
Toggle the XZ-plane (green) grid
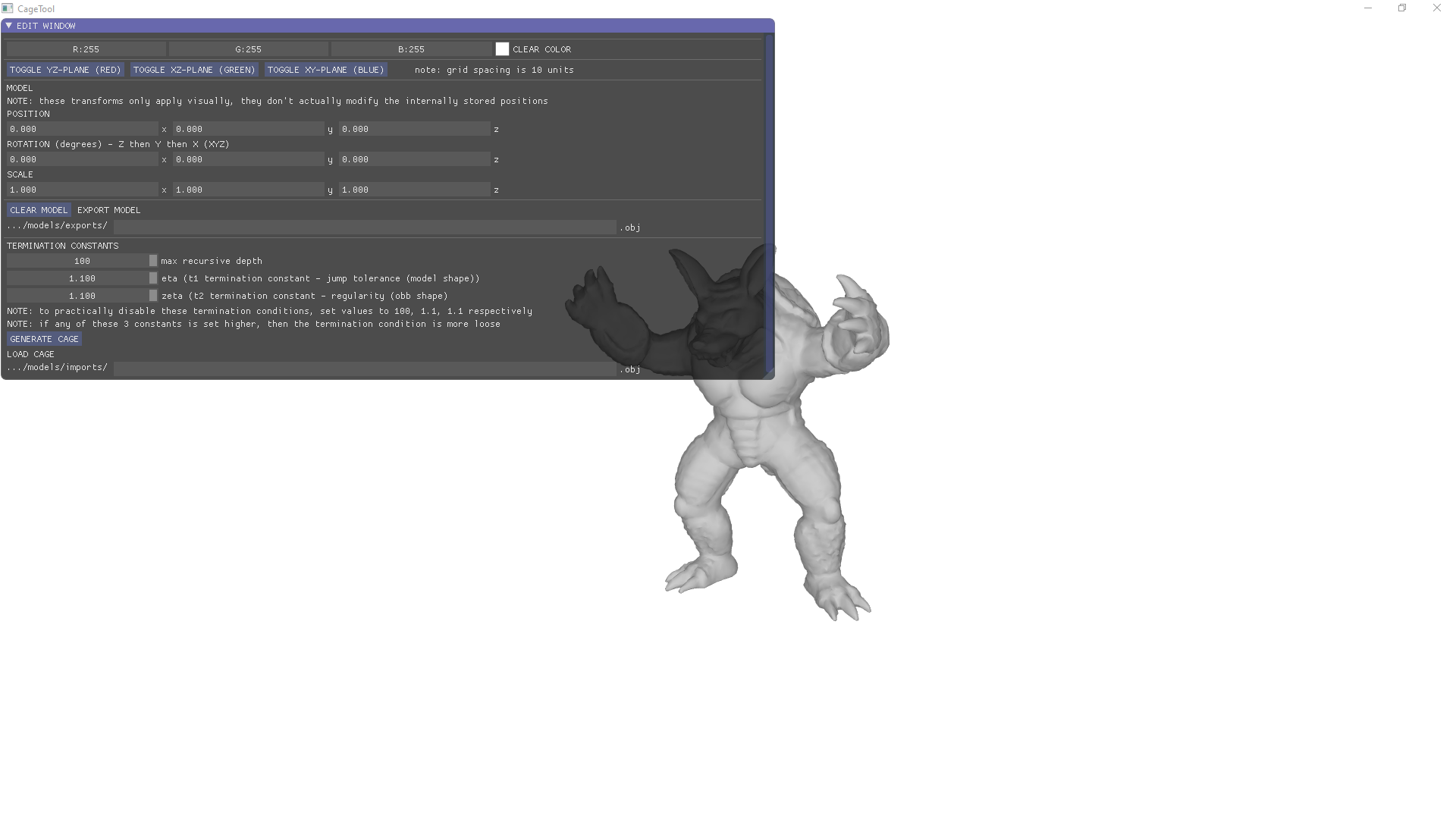click(194, 70)
